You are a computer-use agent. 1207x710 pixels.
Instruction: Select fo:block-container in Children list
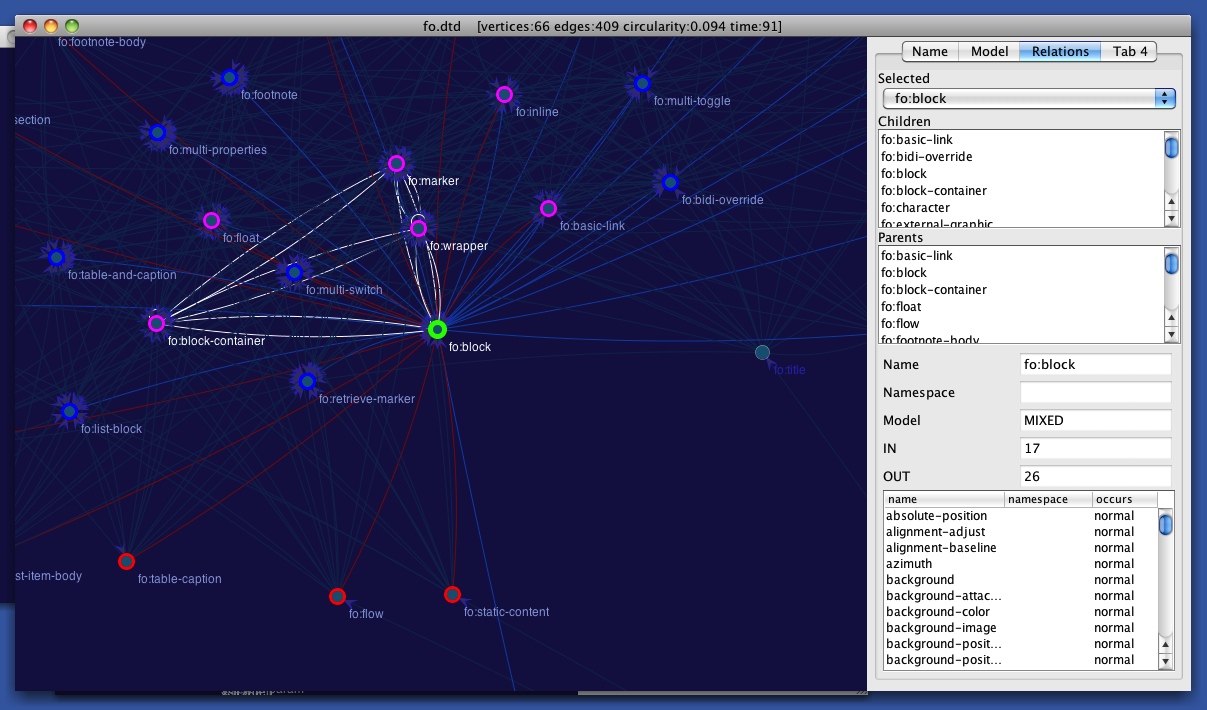pyautogui.click(x=1021, y=191)
